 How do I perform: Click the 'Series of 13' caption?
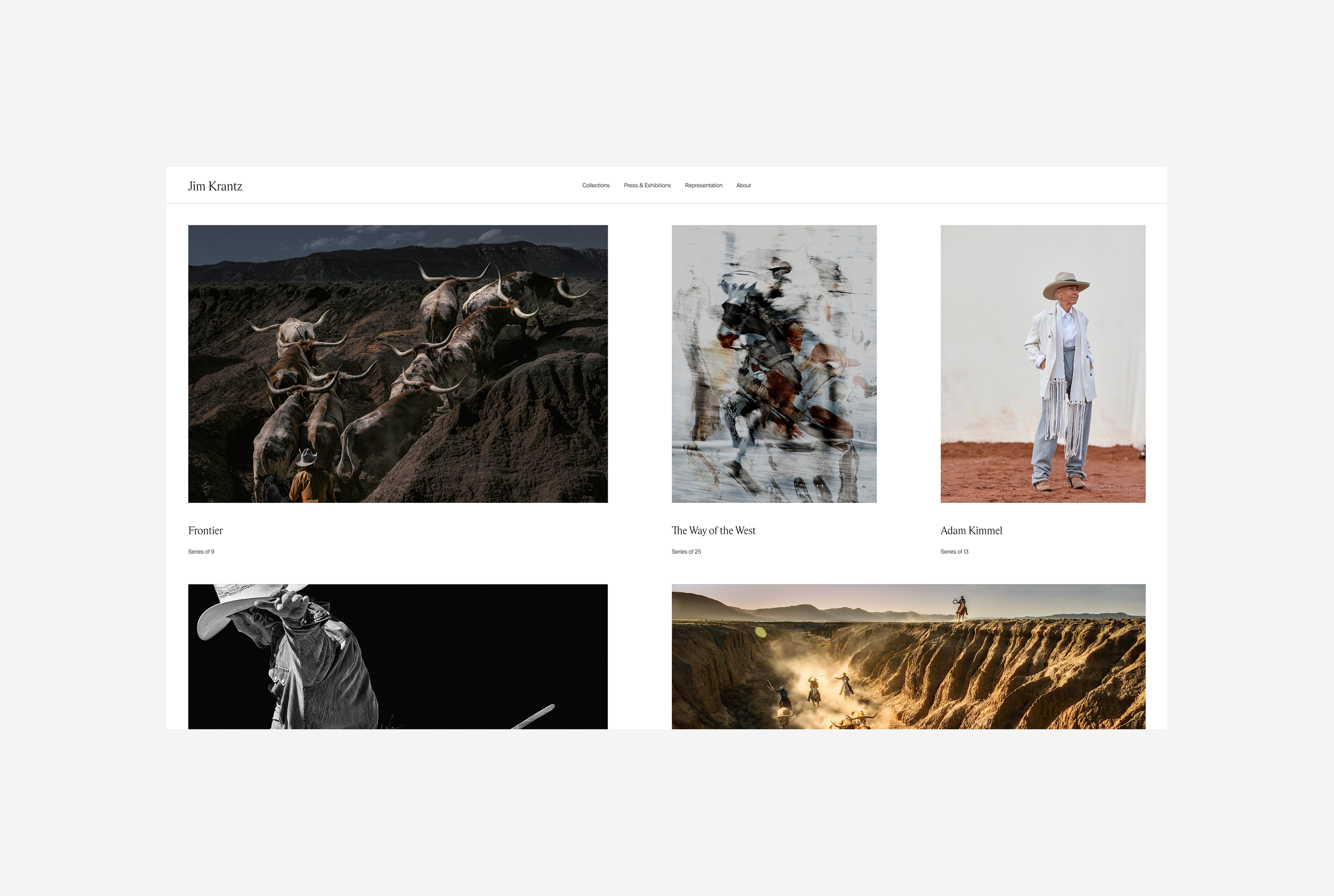coord(954,551)
